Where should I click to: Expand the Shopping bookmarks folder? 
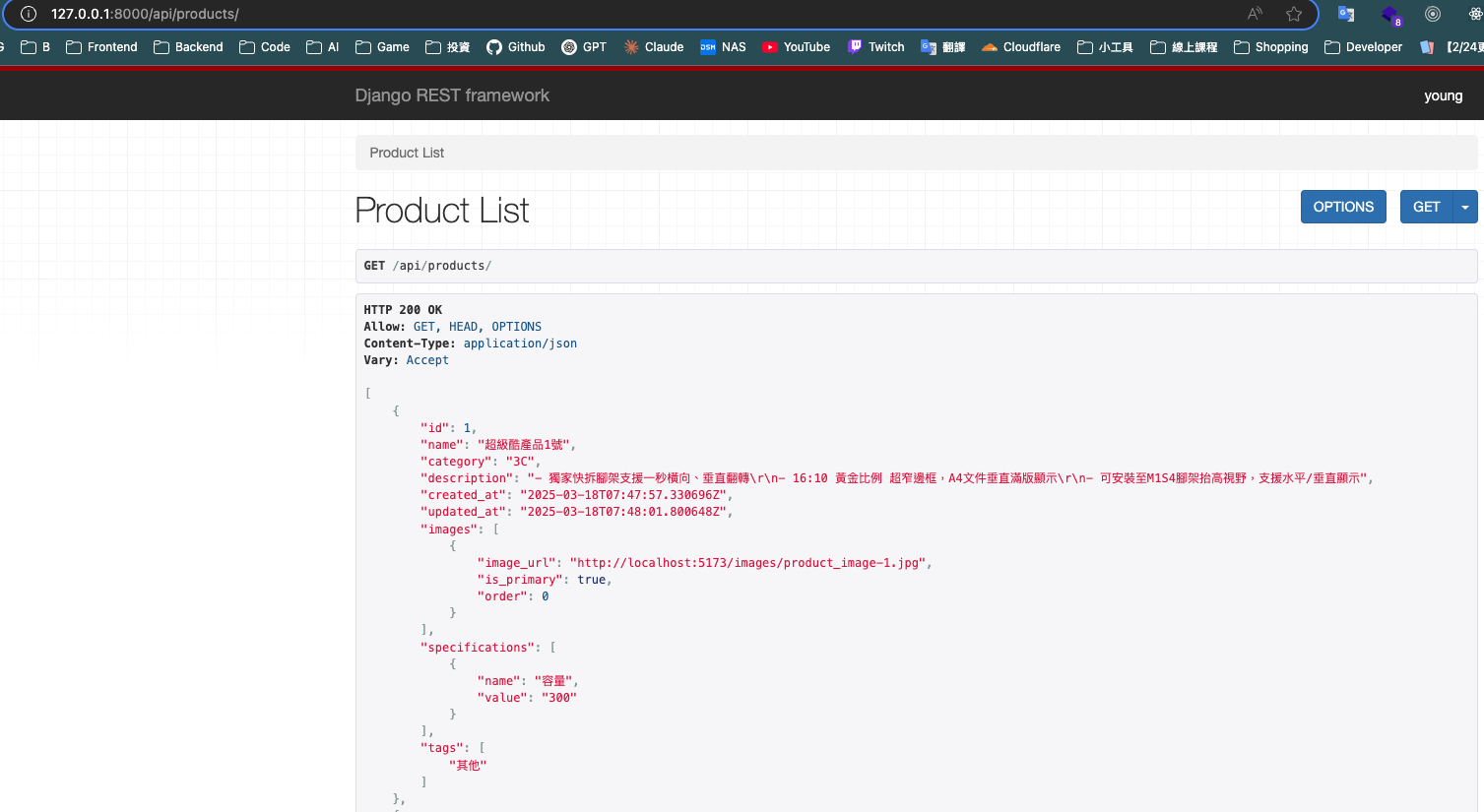tap(1270, 46)
